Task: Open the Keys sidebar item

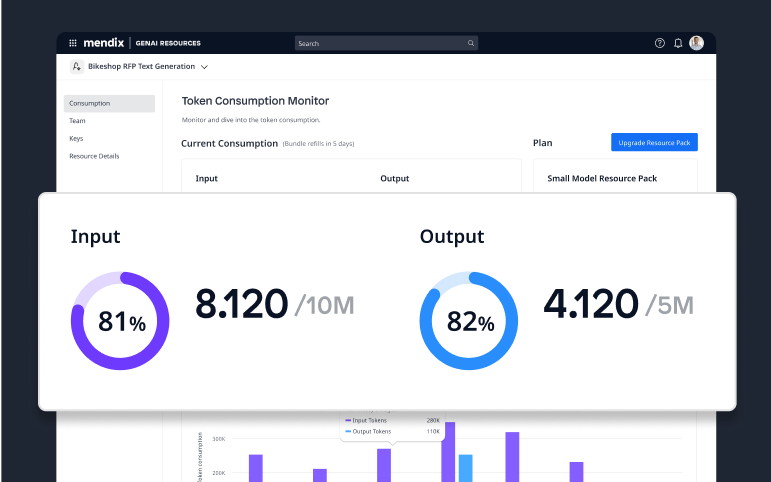Action: (x=76, y=139)
